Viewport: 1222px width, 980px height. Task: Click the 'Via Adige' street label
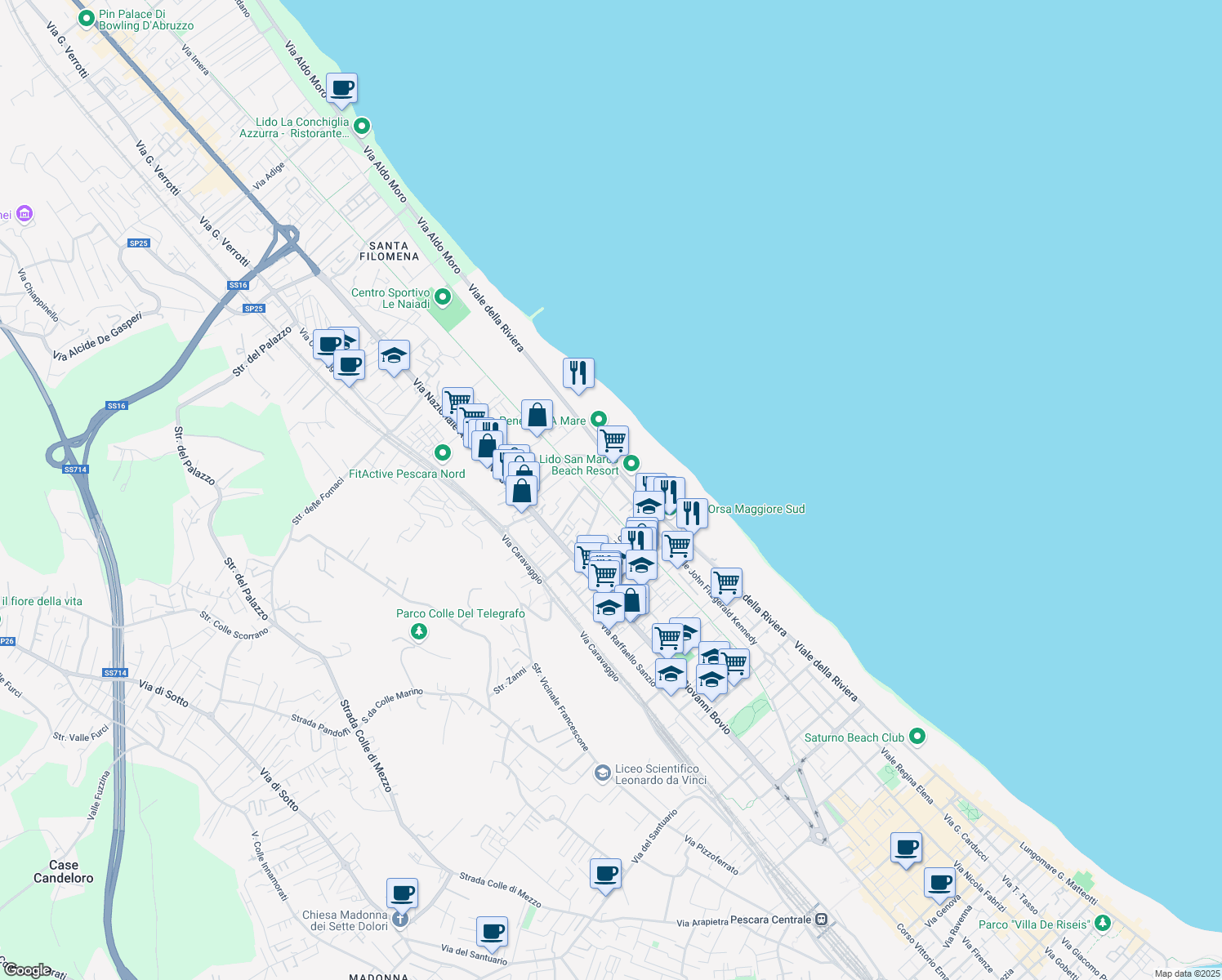[269, 176]
